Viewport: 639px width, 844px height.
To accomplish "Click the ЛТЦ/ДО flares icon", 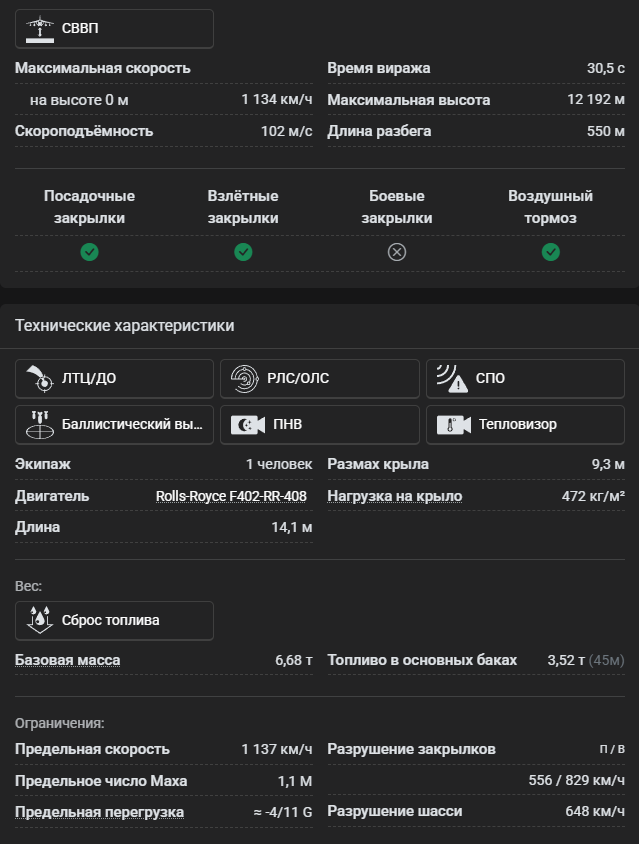I will 39,379.
